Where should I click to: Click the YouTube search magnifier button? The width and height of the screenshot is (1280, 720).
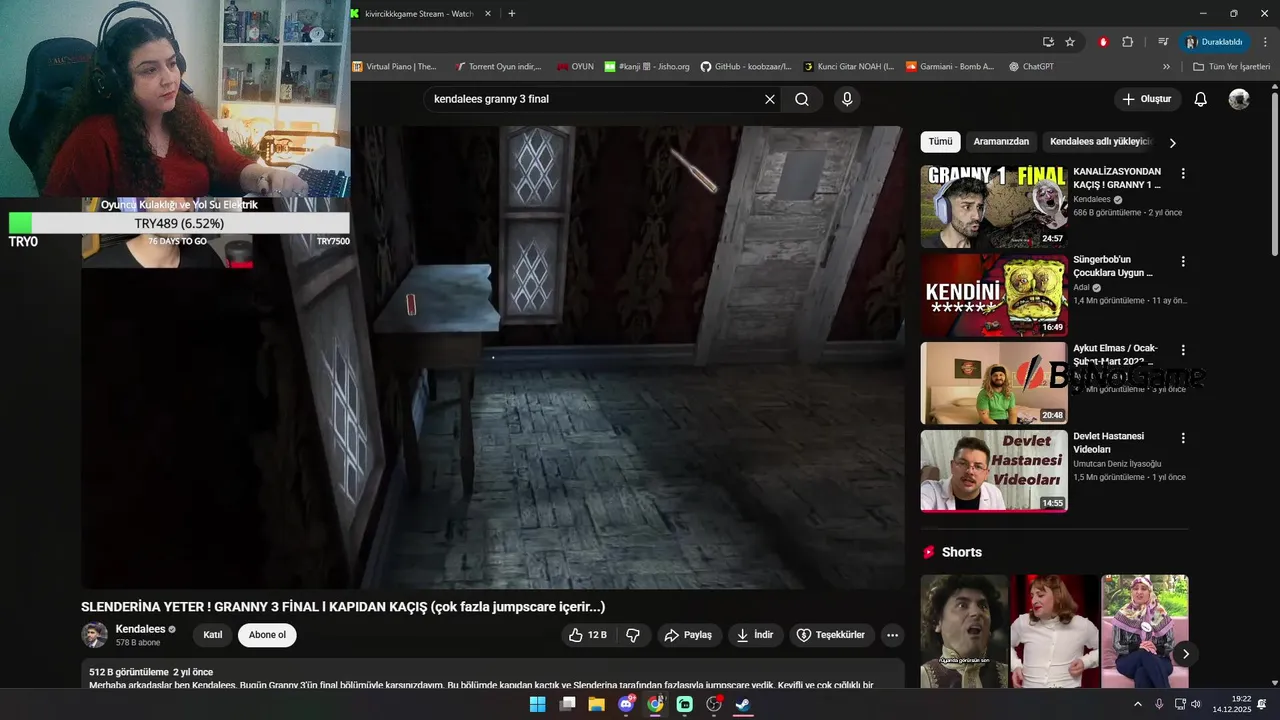(802, 99)
